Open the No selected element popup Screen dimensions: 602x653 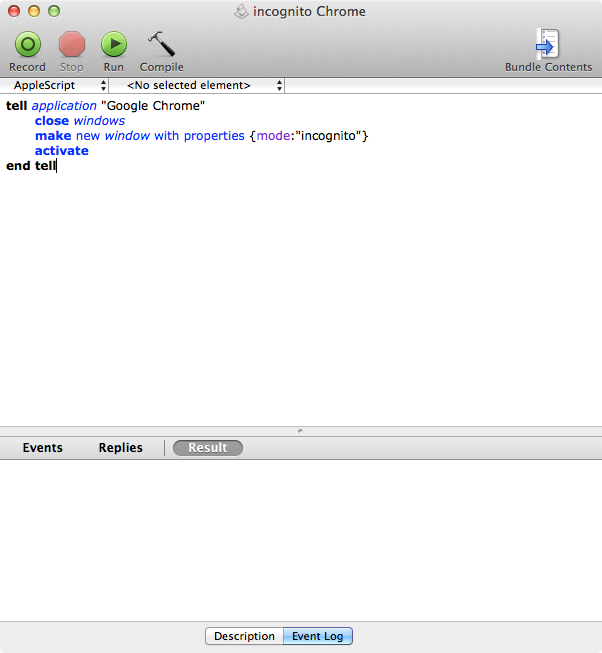pyautogui.click(x=197, y=85)
